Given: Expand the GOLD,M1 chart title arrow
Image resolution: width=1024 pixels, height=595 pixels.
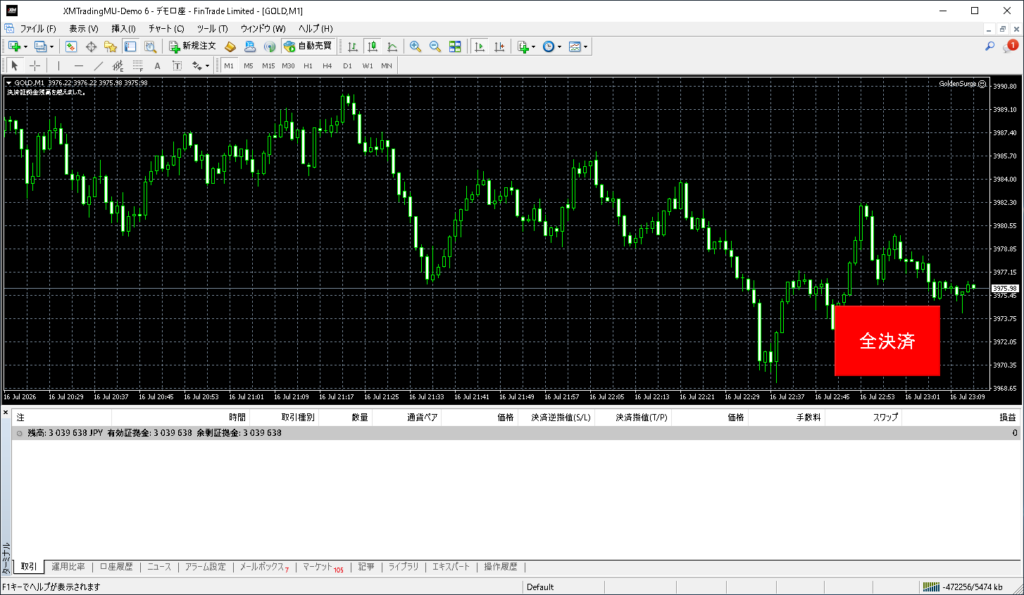Looking at the screenshot, I should click(8, 83).
